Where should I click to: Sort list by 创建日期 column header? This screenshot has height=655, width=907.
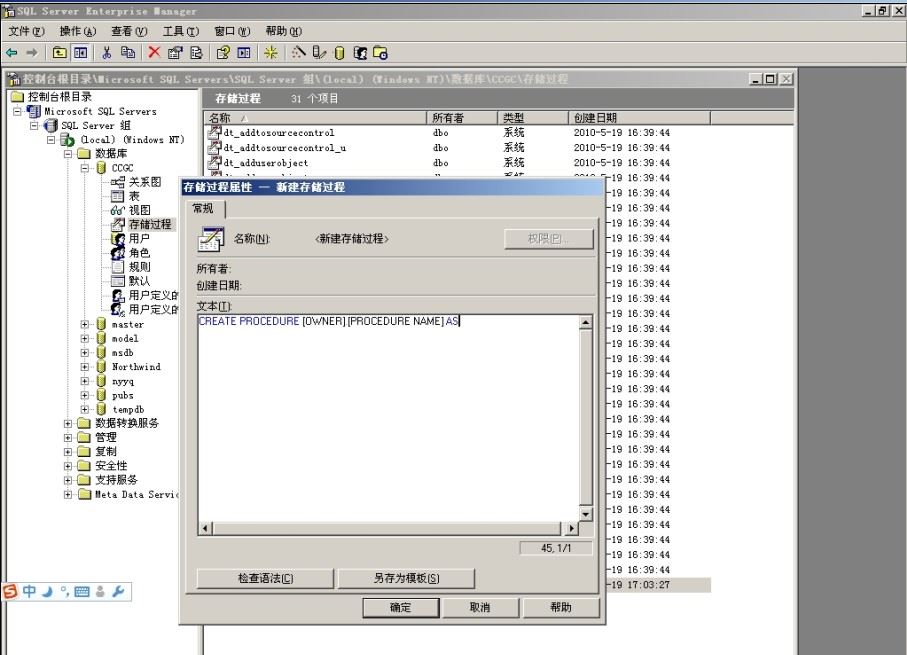[x=639, y=118]
